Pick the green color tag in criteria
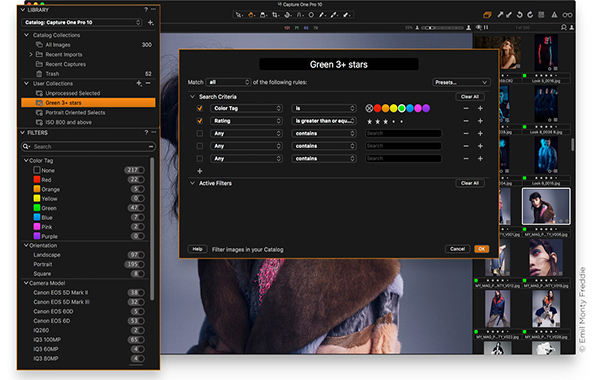Image resolution: width=600 pixels, height=380 pixels. pyautogui.click(x=402, y=108)
